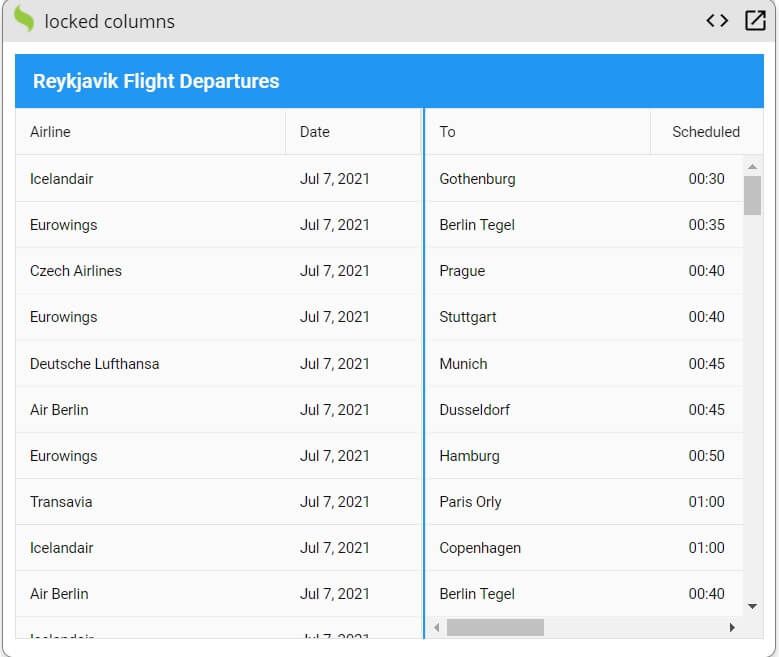Click the vertical scrollbar up arrow
This screenshot has width=779, height=657.
[x=753, y=167]
